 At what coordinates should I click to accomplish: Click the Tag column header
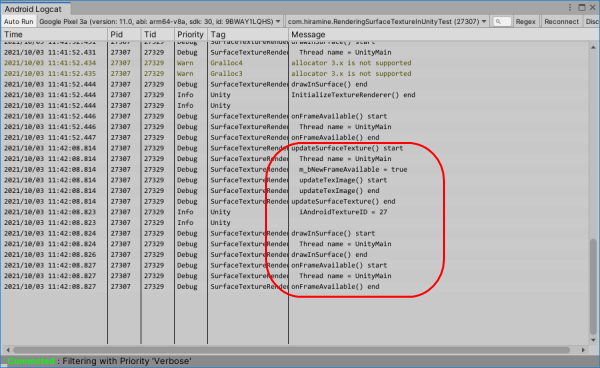point(248,34)
